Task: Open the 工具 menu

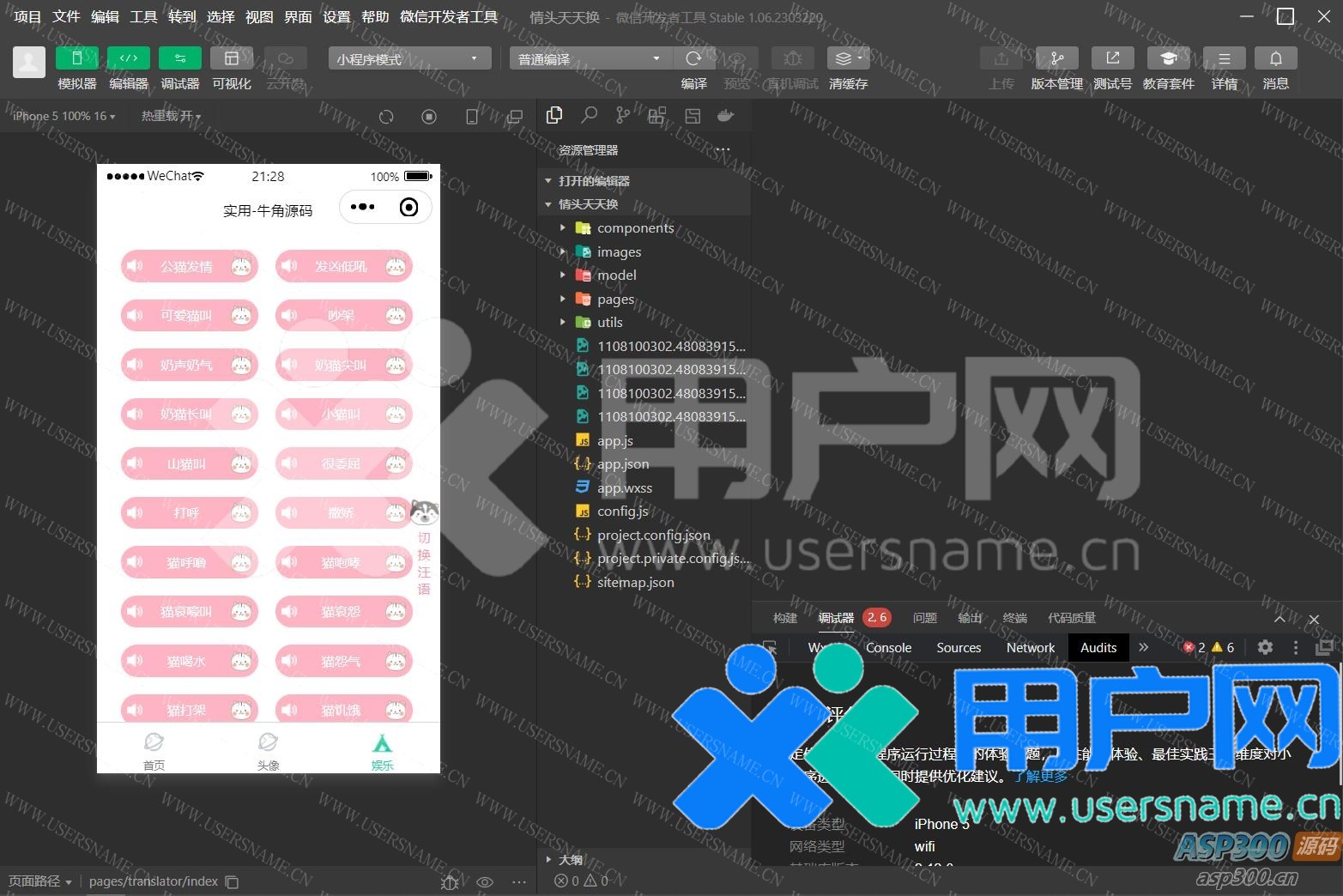Action: tap(142, 16)
